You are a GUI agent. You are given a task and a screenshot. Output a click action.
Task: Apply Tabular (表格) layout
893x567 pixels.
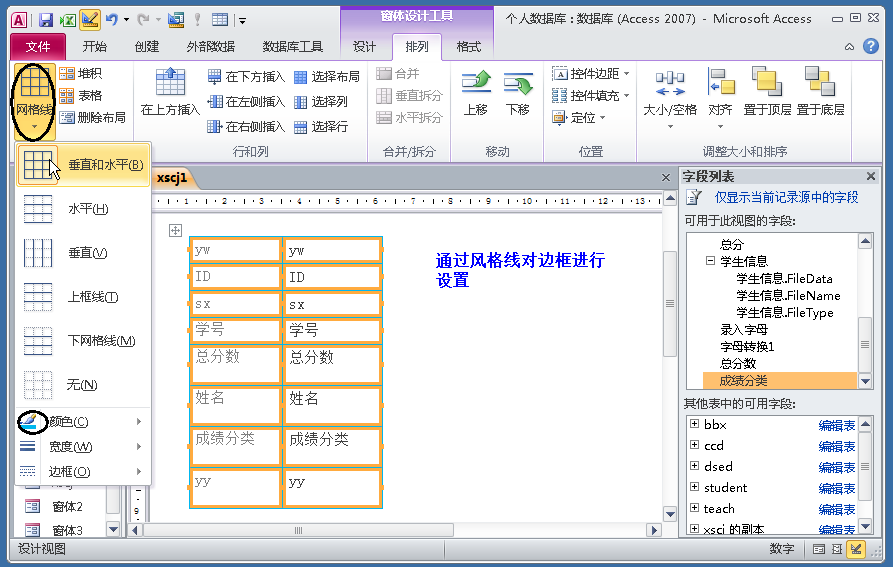tap(81, 96)
